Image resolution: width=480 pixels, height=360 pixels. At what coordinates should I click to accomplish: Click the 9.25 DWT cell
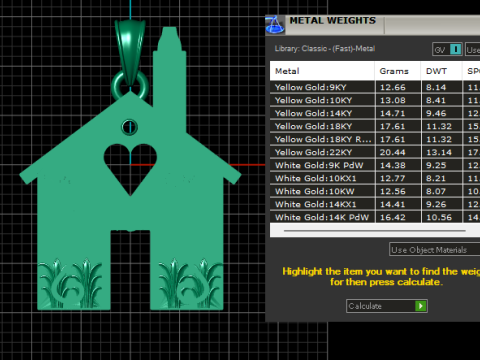coord(442,165)
